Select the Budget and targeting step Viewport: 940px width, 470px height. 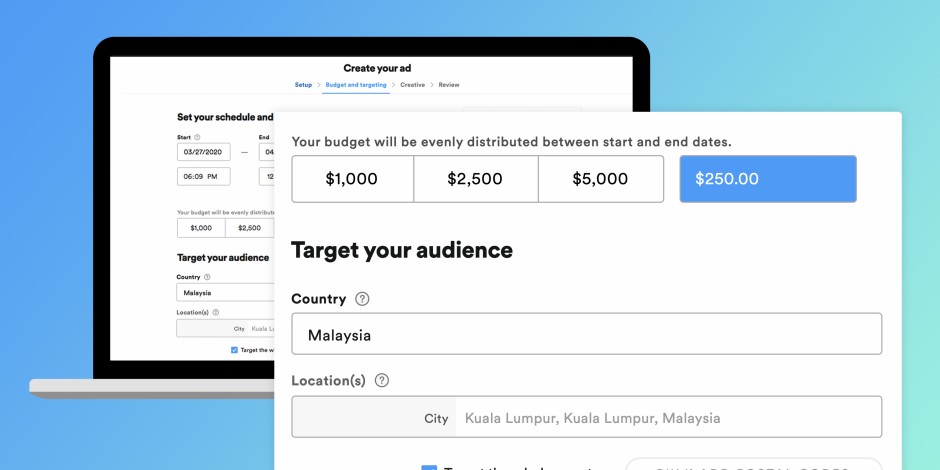[356, 85]
